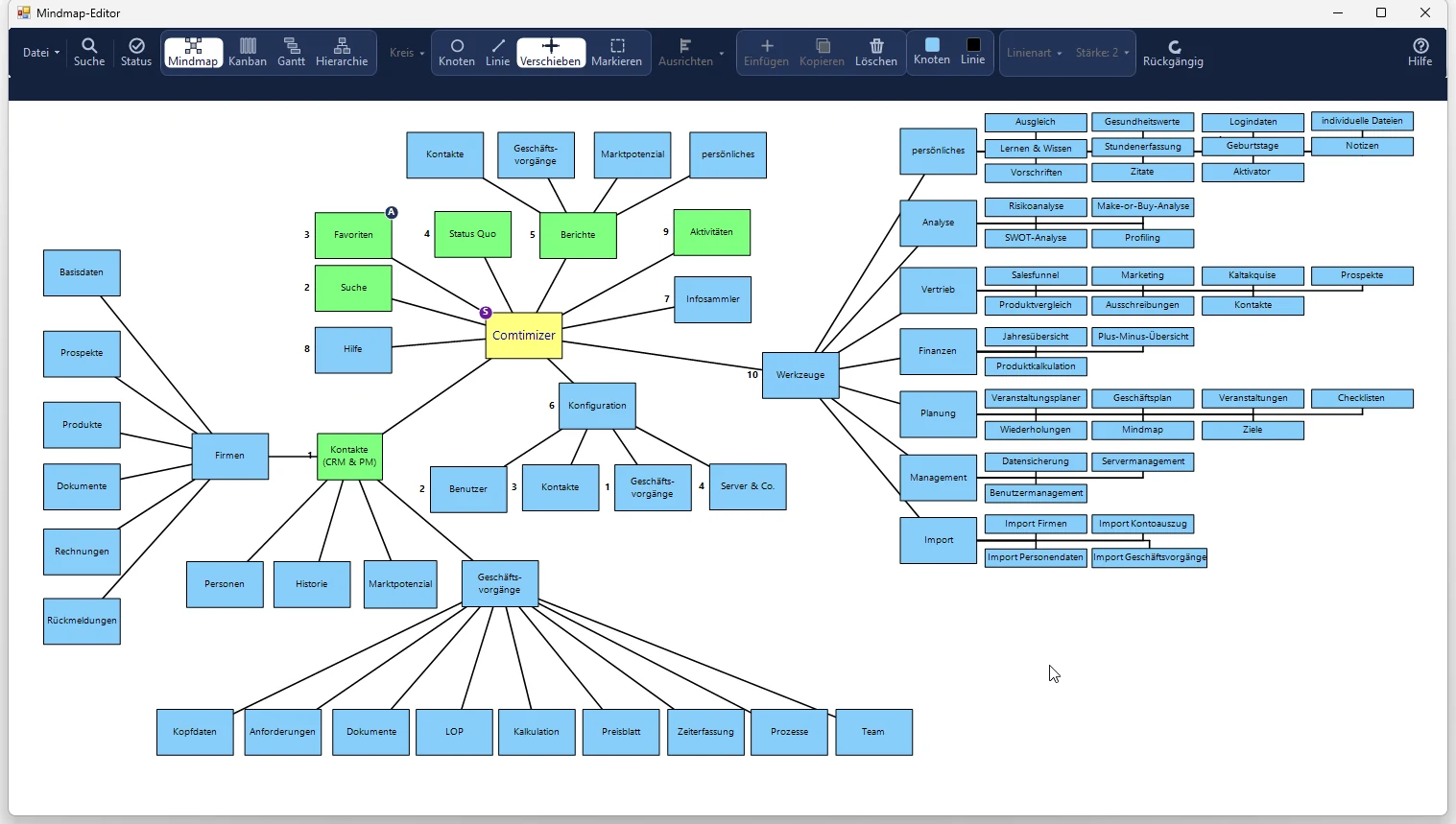Screen dimensions: 1456x824
Task: Click the purple S badge on Comtimizer
Action: click(486, 313)
